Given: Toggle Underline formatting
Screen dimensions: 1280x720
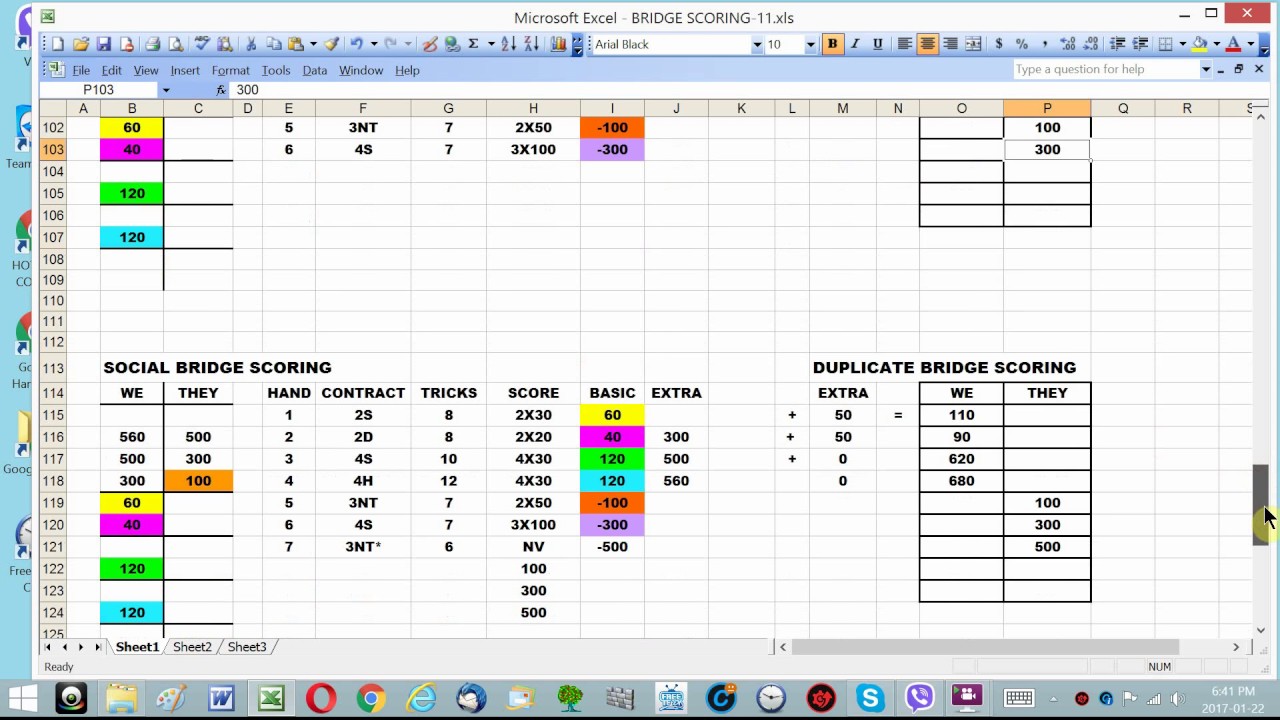Looking at the screenshot, I should pyautogui.click(x=877, y=44).
